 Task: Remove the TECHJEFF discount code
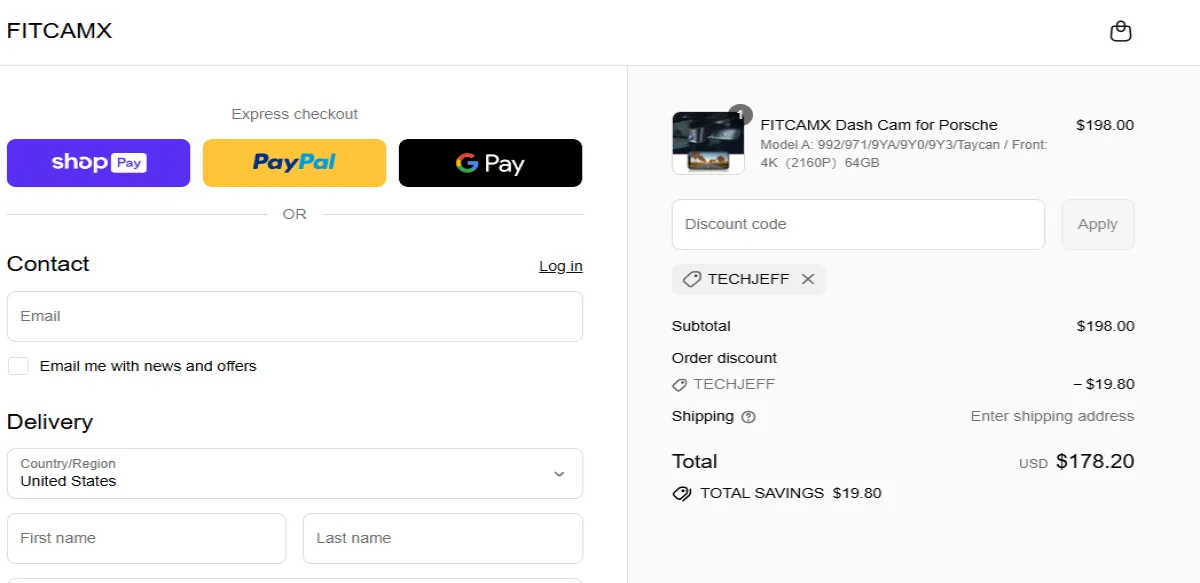(x=808, y=279)
